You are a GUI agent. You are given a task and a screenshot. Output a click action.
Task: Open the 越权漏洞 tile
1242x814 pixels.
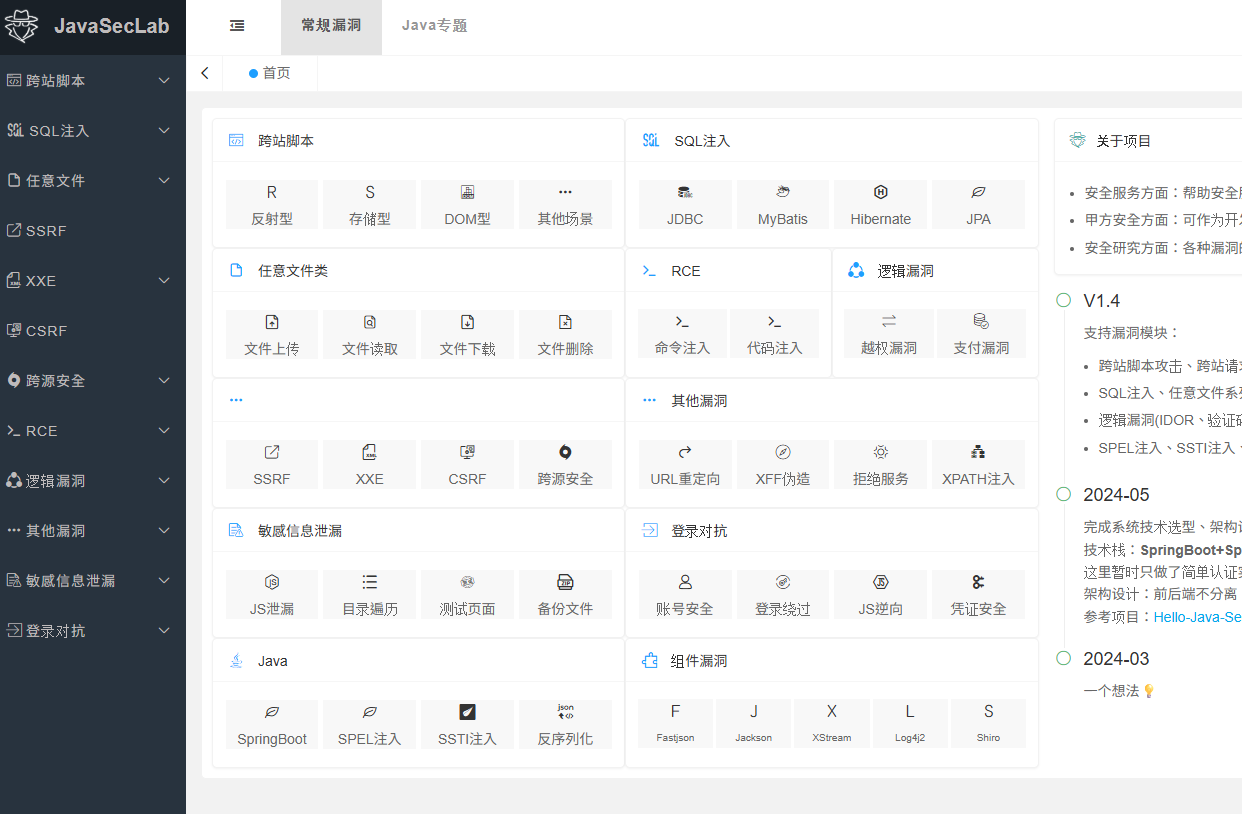click(889, 334)
